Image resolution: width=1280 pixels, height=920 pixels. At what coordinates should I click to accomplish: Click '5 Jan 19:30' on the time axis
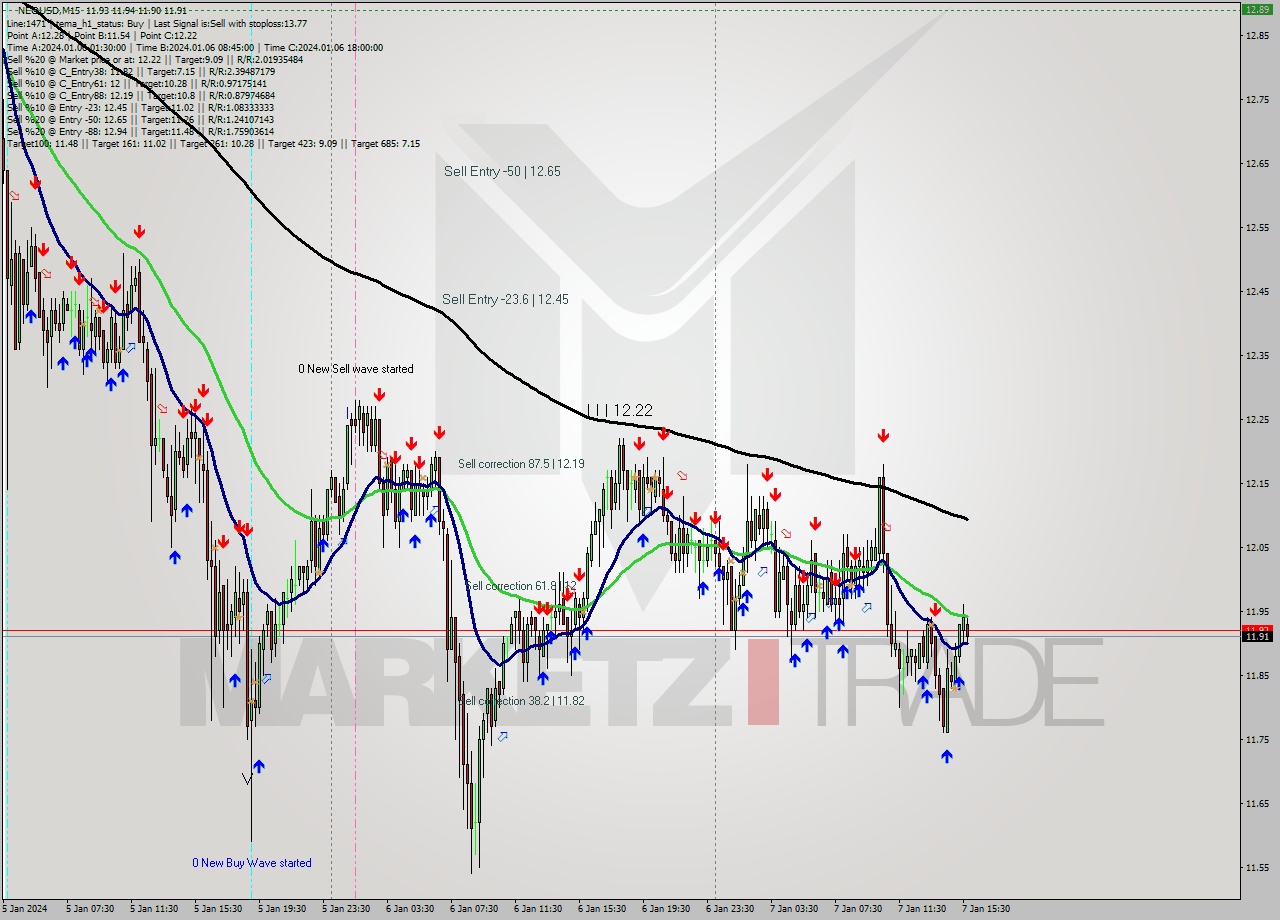click(x=282, y=909)
